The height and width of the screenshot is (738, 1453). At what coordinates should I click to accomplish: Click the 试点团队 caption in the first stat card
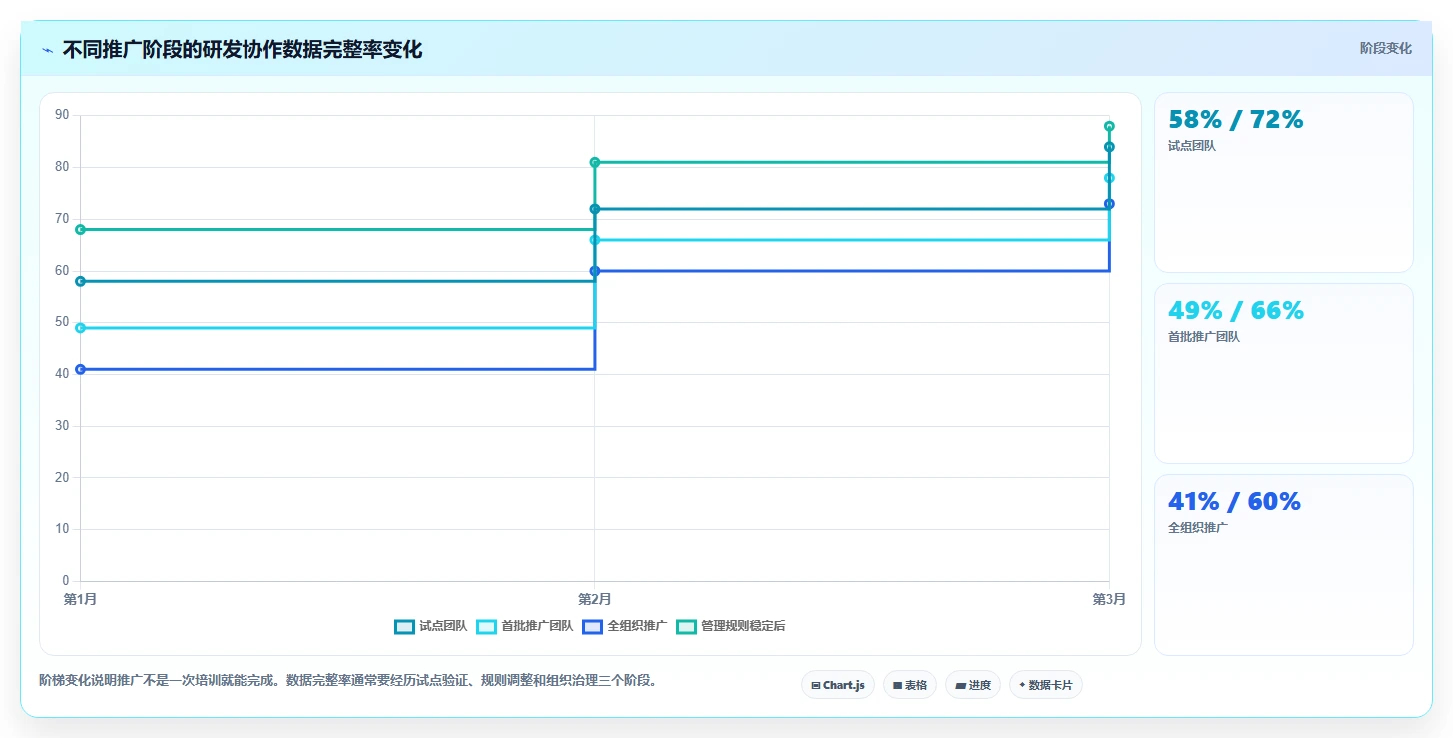click(x=1192, y=146)
